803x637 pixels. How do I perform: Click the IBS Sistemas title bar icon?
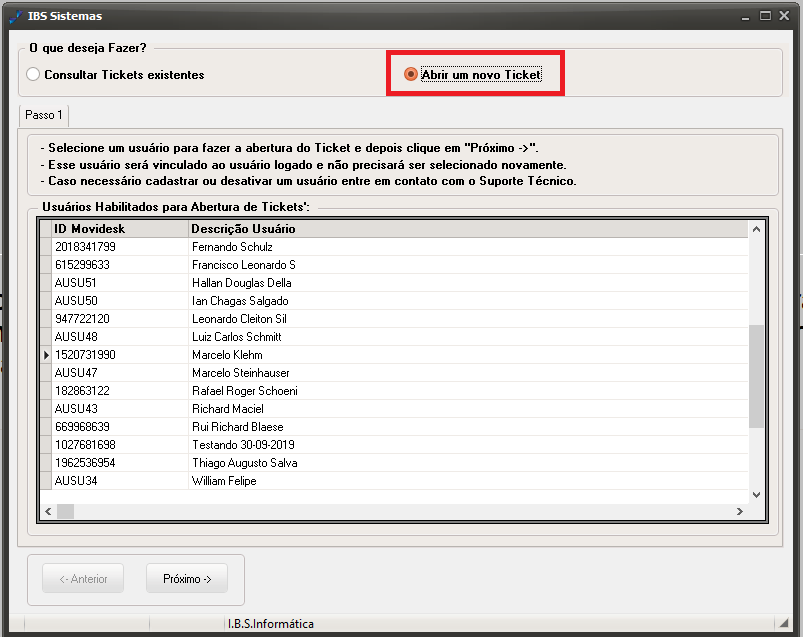[x=16, y=16]
